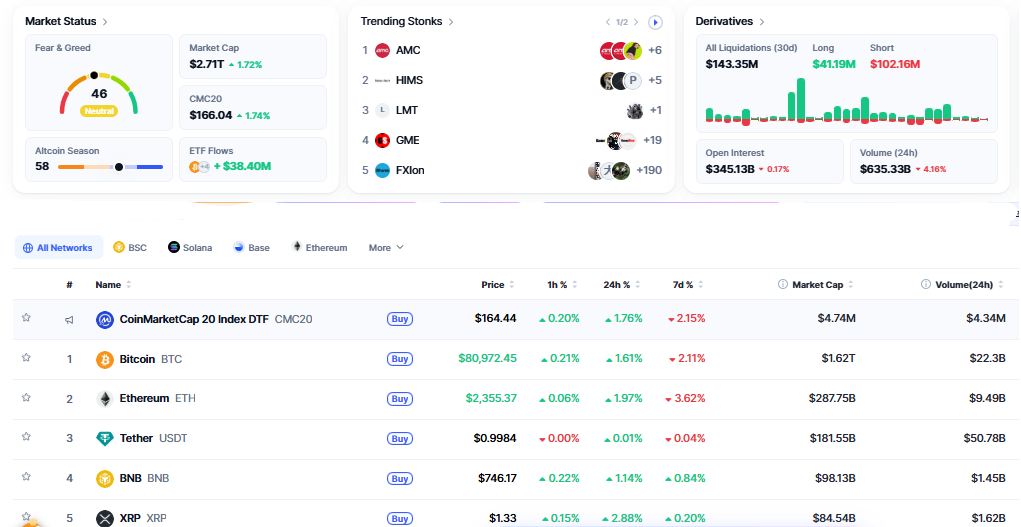Sort table by 7d % column
This screenshot has height=527, width=1021.
click(688, 285)
